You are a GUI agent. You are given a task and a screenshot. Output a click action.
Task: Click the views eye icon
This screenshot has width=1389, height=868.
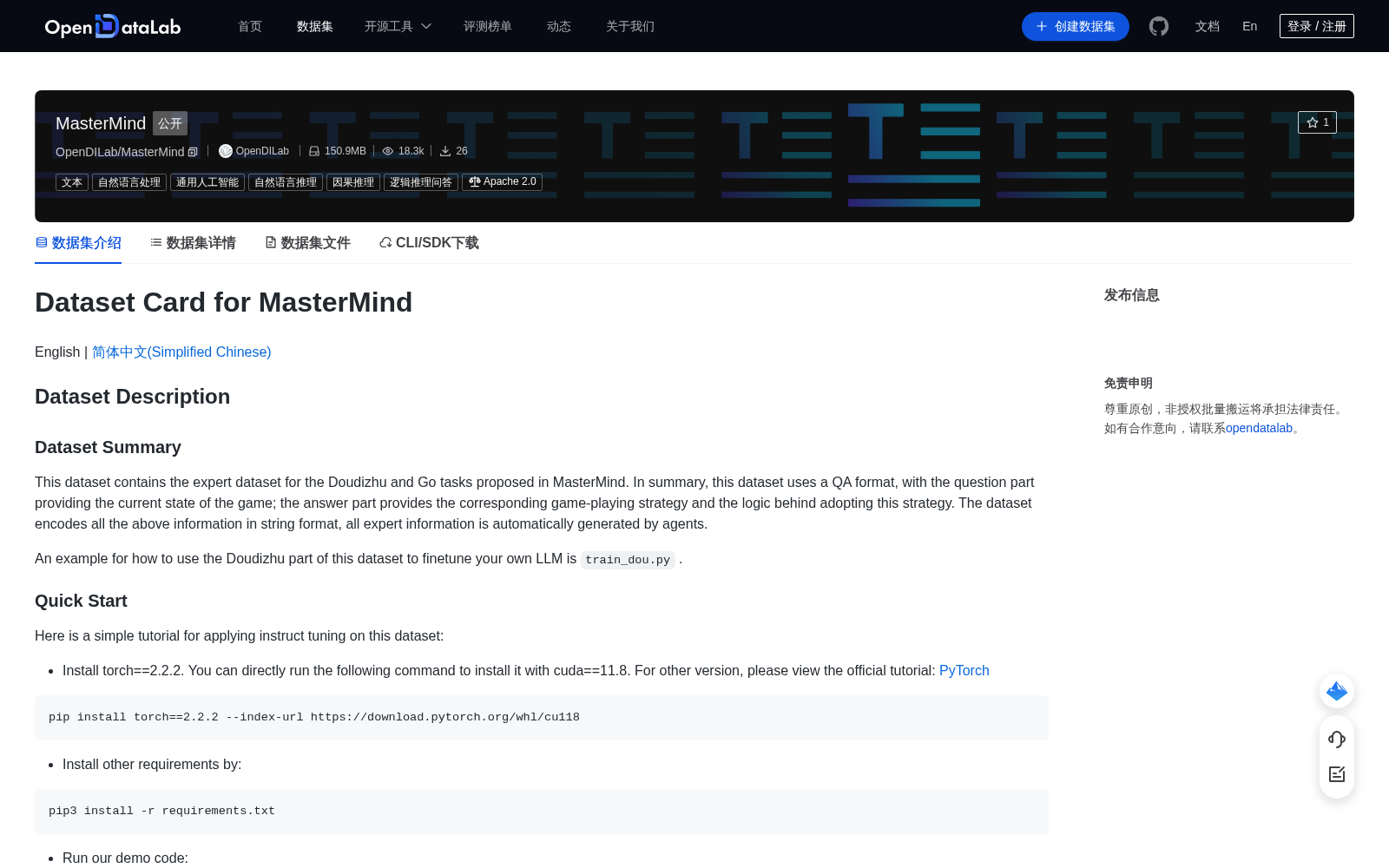(388, 151)
